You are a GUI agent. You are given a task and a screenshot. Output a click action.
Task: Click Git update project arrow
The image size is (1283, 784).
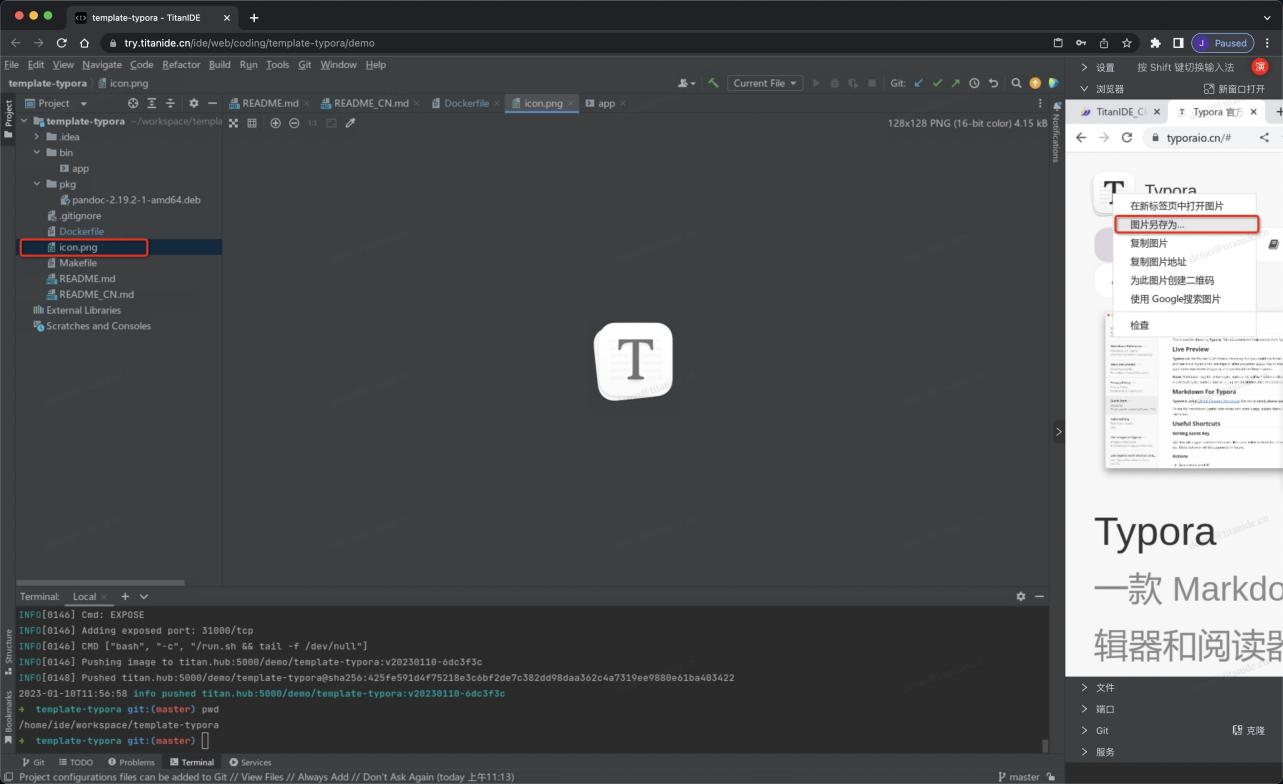click(919, 83)
